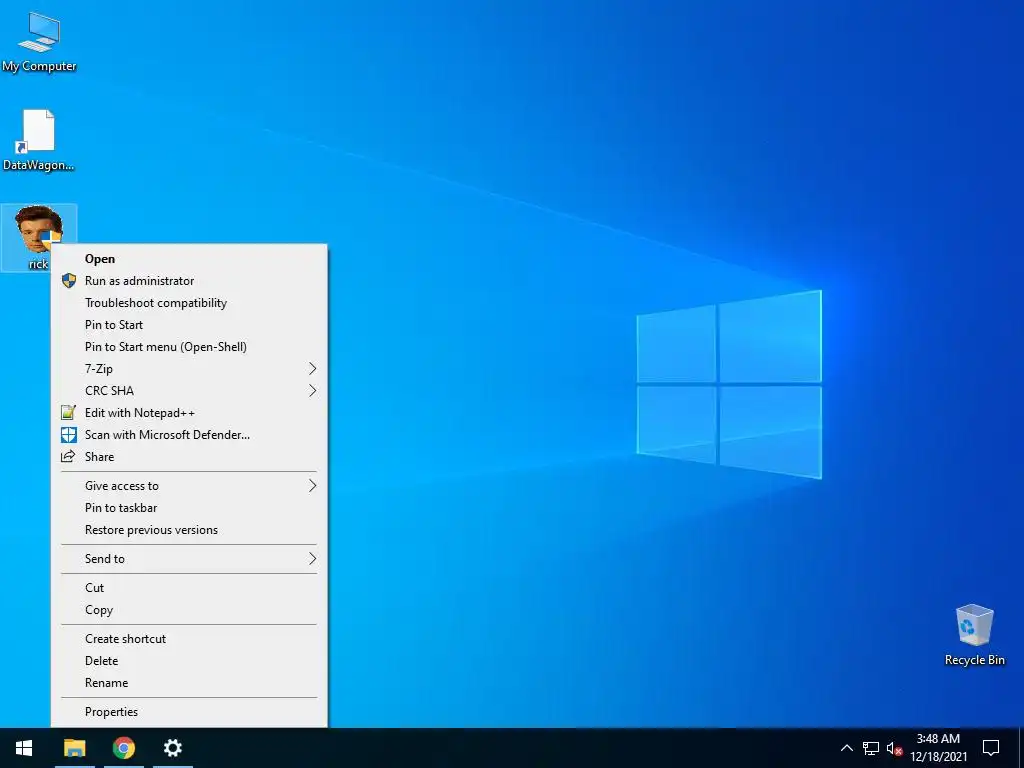Open Settings gear in the taskbar
1024x768 pixels.
(x=172, y=748)
